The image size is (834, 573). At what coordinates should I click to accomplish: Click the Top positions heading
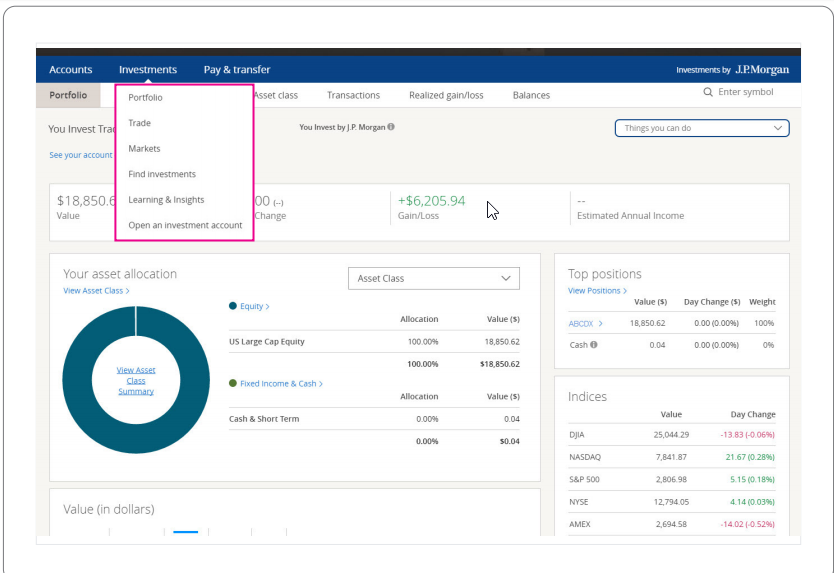click(x=605, y=273)
